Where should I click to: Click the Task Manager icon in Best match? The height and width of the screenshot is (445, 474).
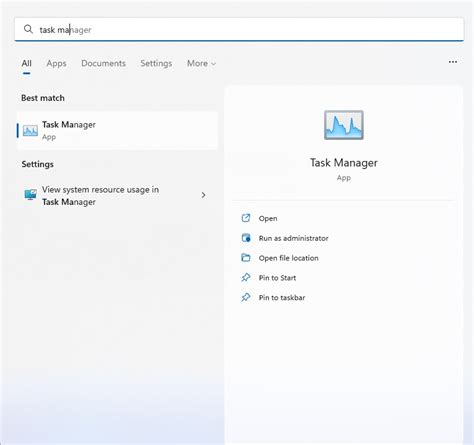coord(30,130)
